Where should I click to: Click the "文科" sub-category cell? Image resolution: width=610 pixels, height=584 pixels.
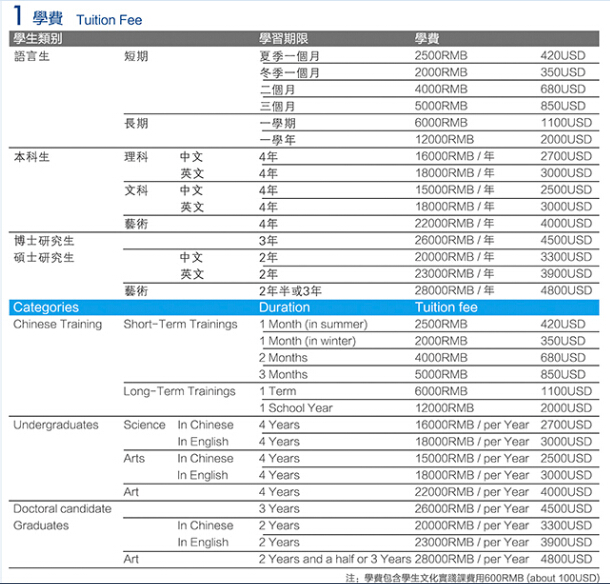[x=136, y=190]
